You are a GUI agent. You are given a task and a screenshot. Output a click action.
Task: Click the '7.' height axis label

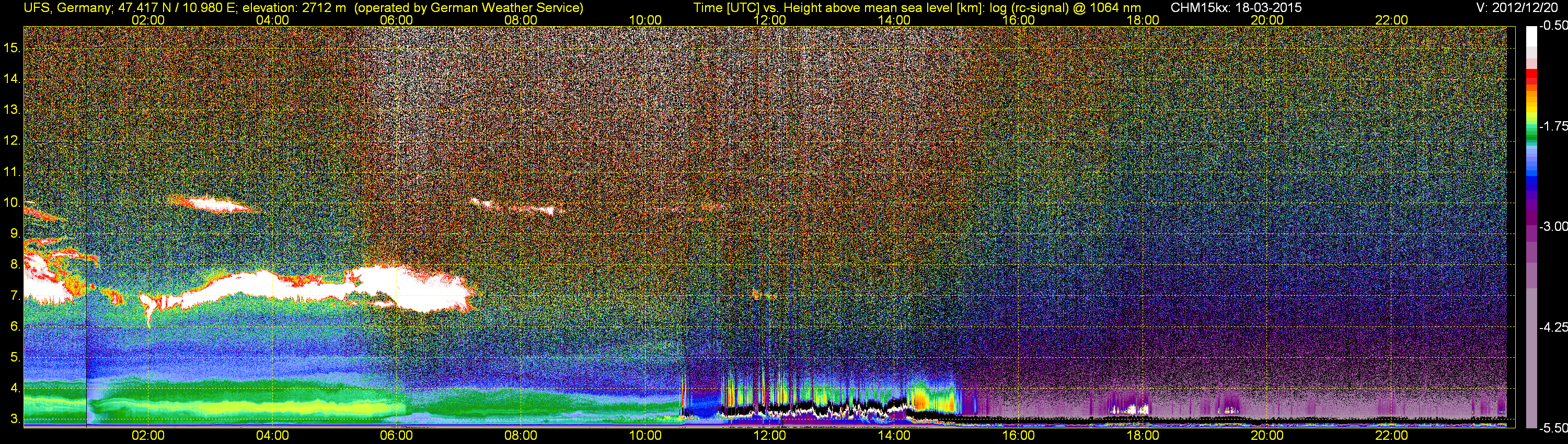(15, 295)
